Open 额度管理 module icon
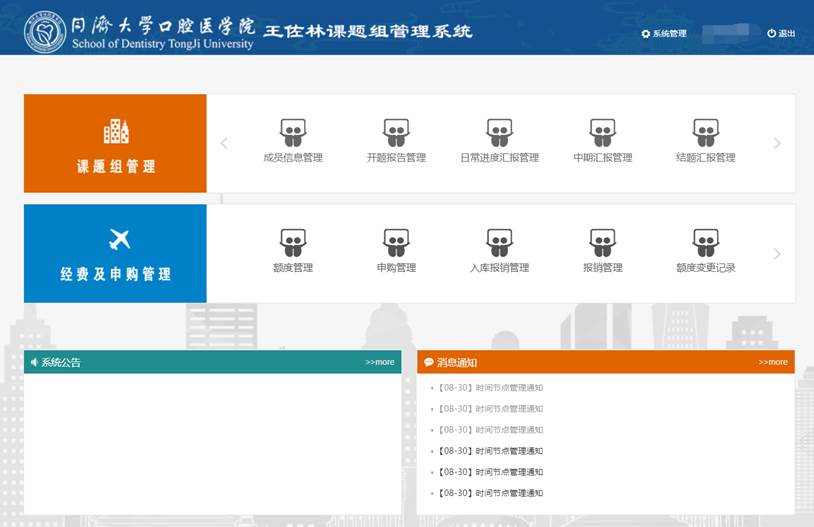Screen dimensions: 814x527 tap(293, 243)
